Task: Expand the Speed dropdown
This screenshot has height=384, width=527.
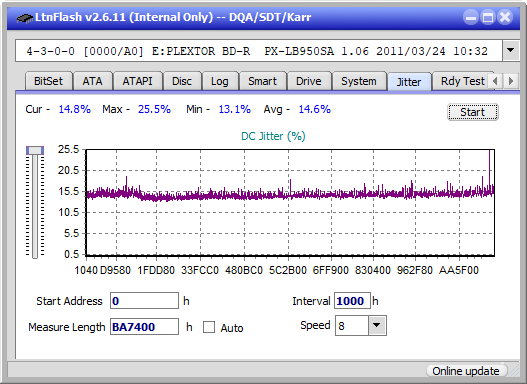Action: (x=377, y=325)
